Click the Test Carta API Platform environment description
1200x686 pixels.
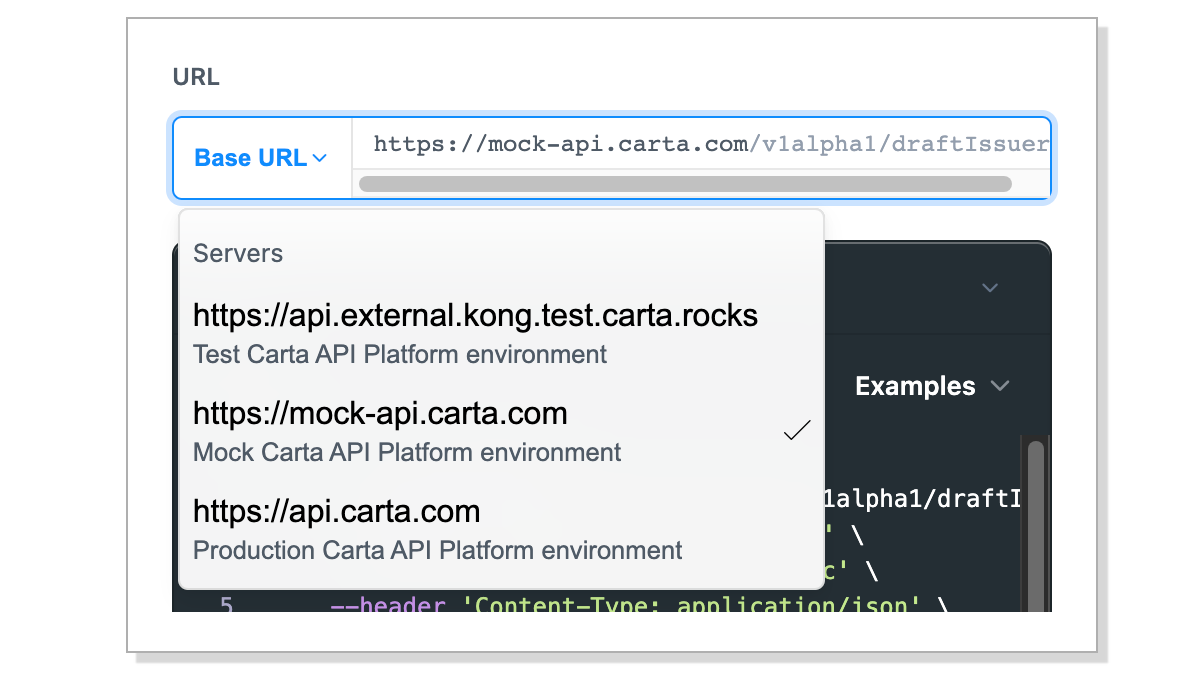click(400, 354)
